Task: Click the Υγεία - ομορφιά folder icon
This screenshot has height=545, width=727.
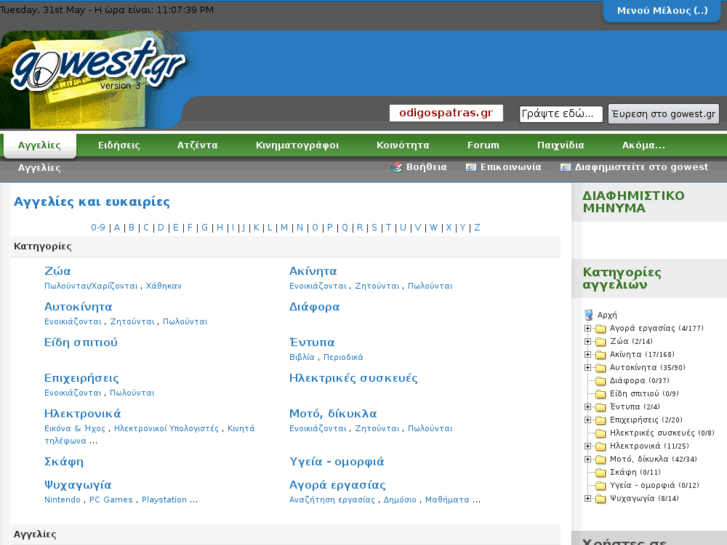Action: (600, 485)
